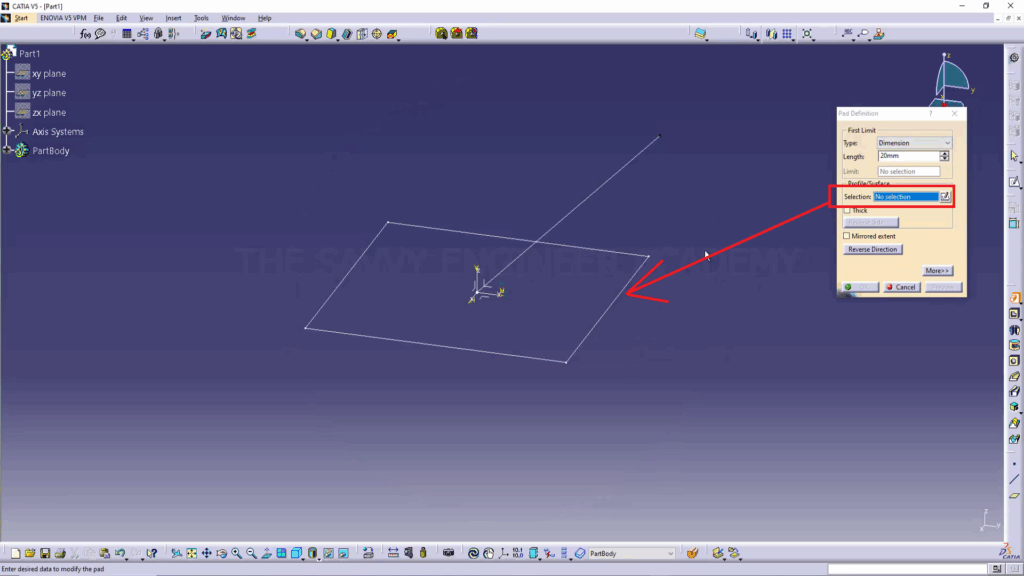The width and height of the screenshot is (1024, 576).
Task: Click the Zoom In magnifier icon
Action: click(x=237, y=553)
